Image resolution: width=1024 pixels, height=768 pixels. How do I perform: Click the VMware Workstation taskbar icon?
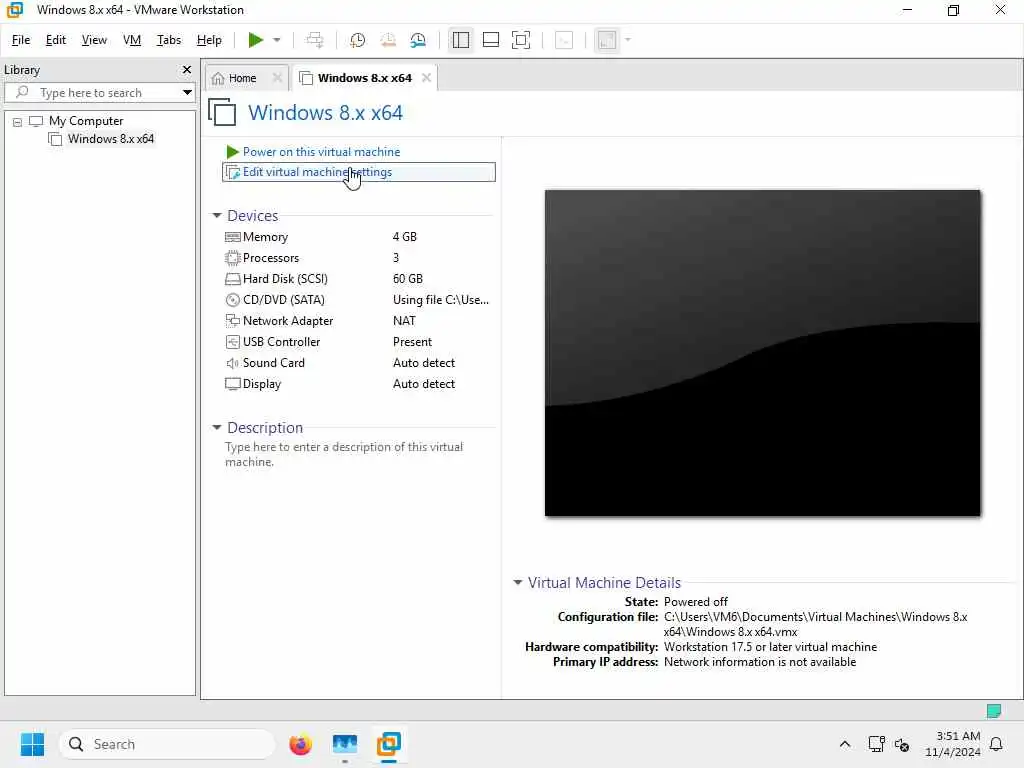[x=389, y=744]
